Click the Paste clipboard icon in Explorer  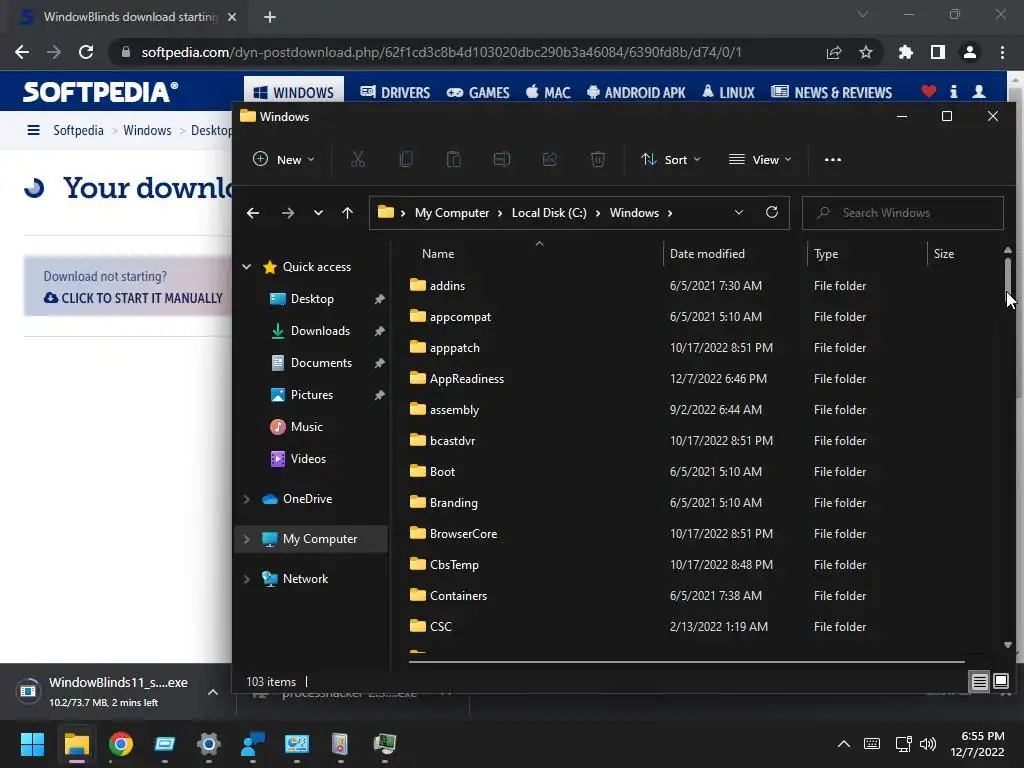(453, 159)
